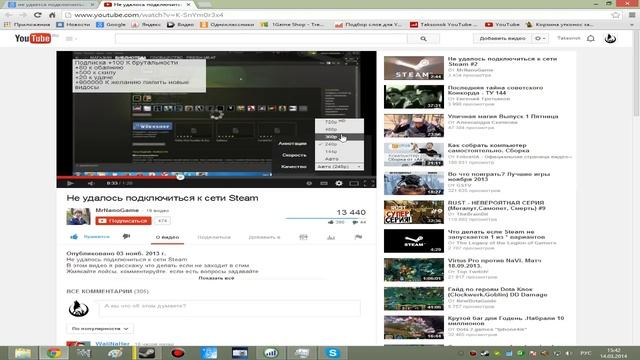This screenshot has width=640, height=360.
Task: Reload the page in Chrome
Action: click(37, 15)
